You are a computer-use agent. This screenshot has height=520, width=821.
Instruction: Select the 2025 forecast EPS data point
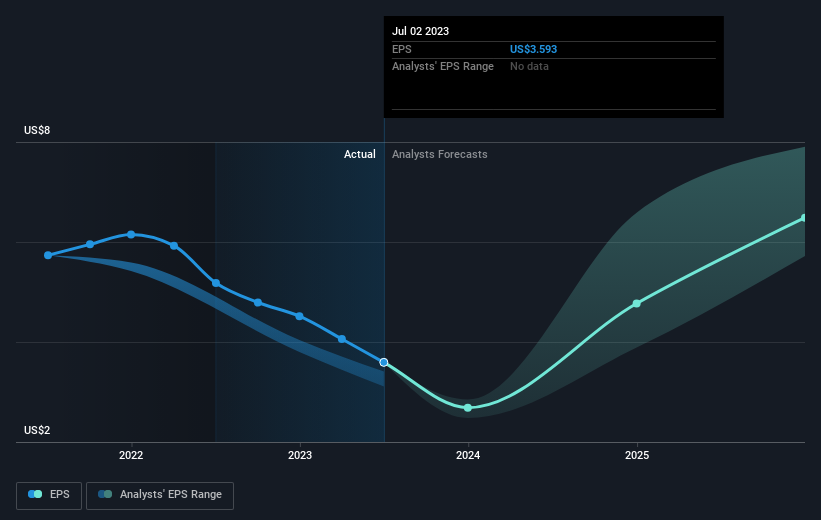(637, 304)
